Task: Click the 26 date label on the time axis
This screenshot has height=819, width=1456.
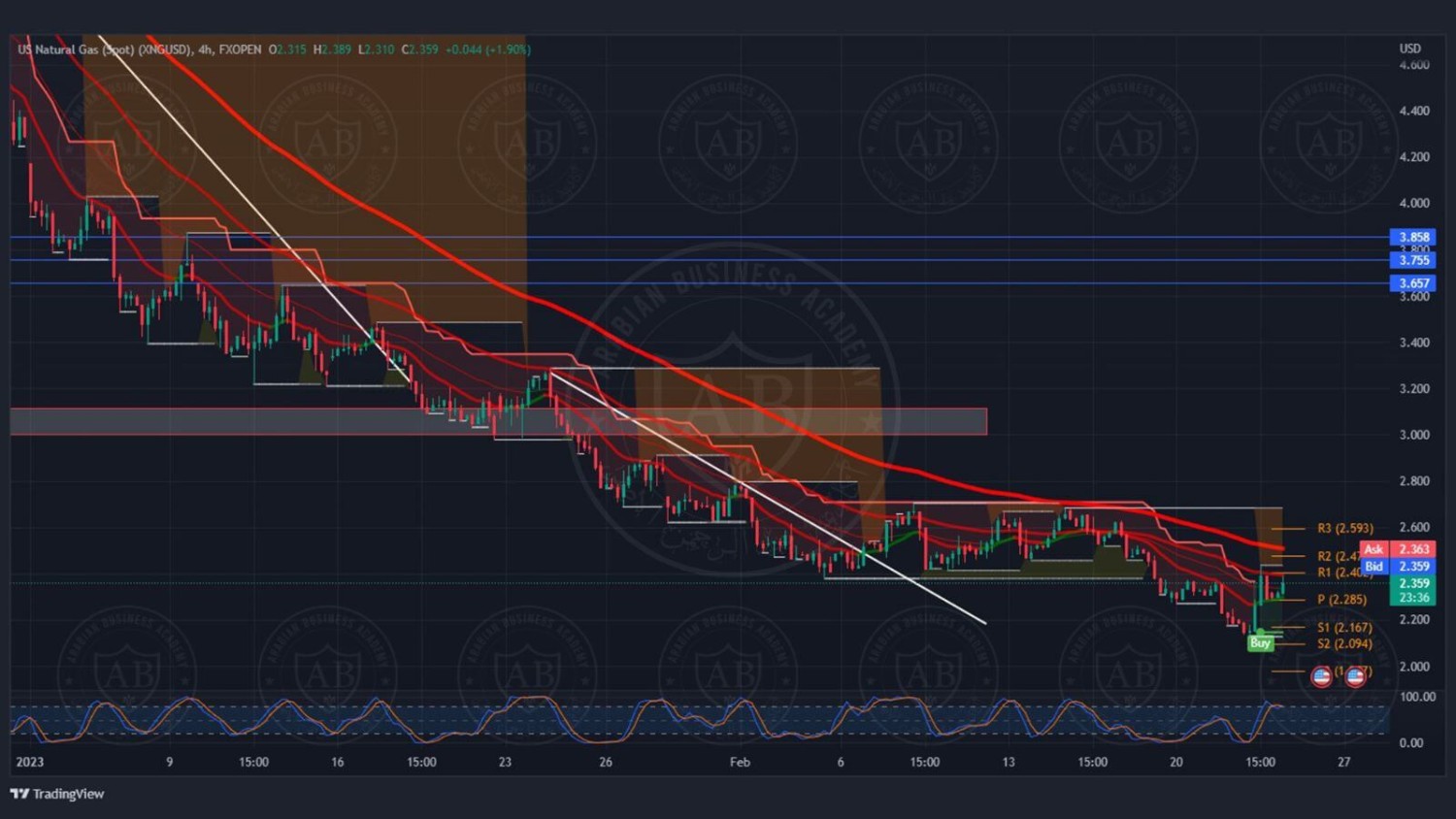Action: coord(606,762)
